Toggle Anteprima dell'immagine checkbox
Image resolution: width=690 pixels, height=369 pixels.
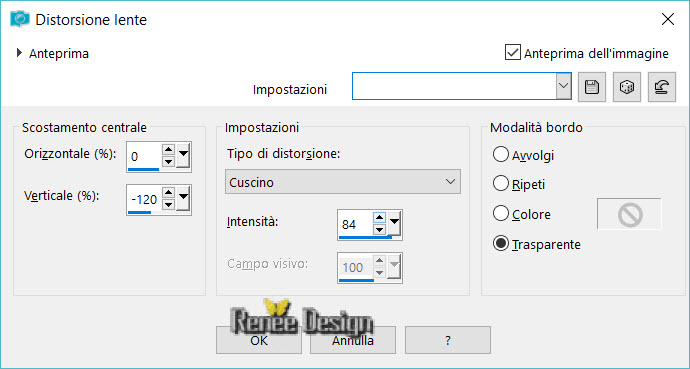click(x=513, y=53)
